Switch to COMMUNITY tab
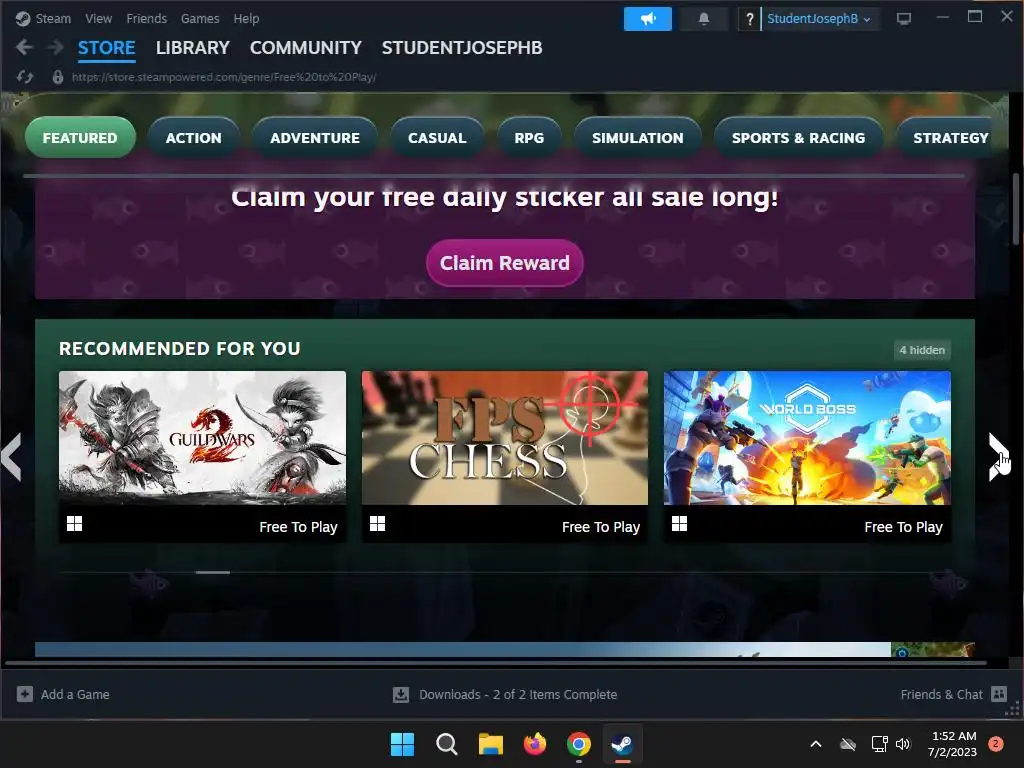Viewport: 1024px width, 768px height. (306, 48)
